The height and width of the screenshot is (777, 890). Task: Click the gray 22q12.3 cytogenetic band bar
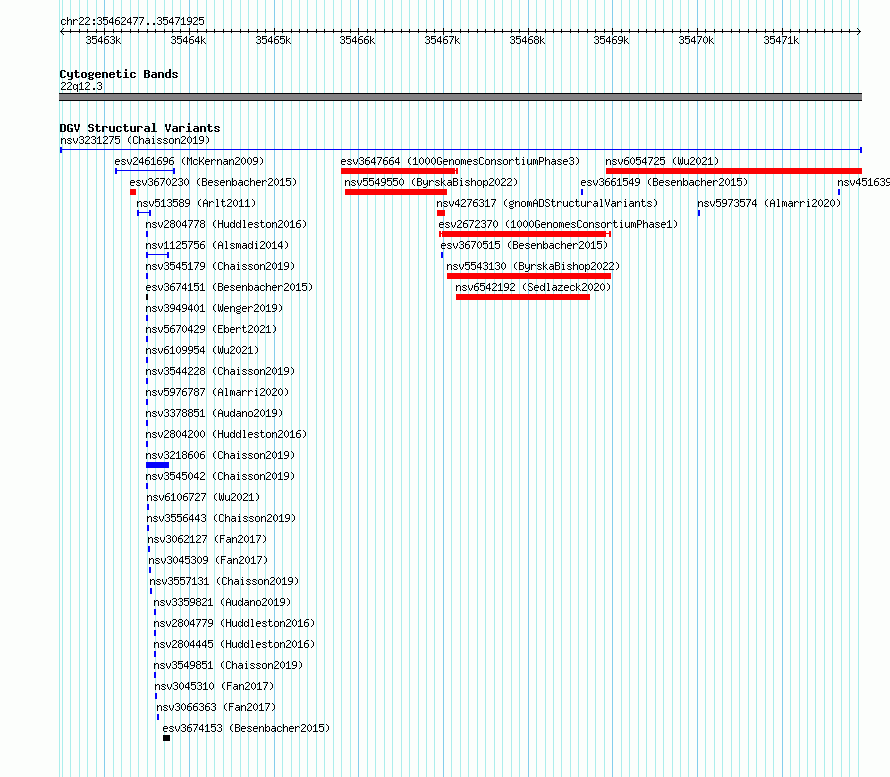pos(460,97)
